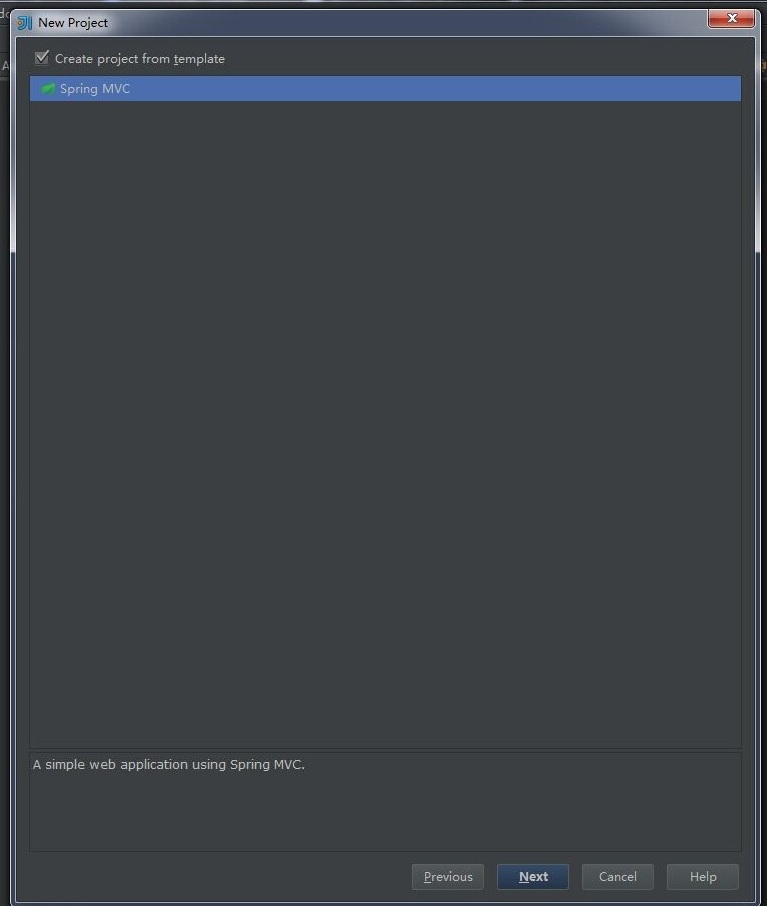Click the 'Create project from template' label text
The height and width of the screenshot is (906, 767).
pyautogui.click(x=140, y=59)
